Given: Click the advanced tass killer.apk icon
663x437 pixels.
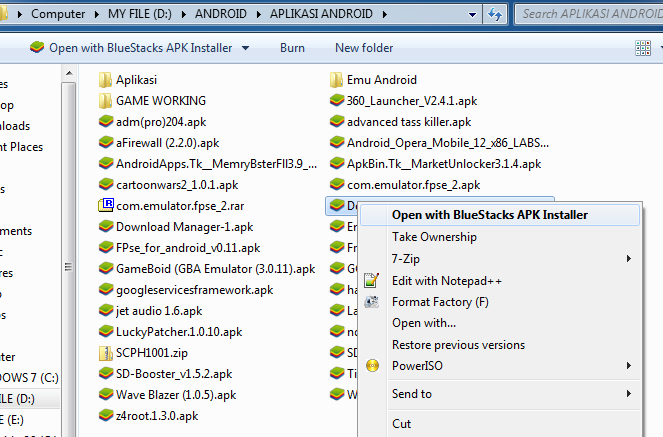Looking at the screenshot, I should tap(337, 122).
